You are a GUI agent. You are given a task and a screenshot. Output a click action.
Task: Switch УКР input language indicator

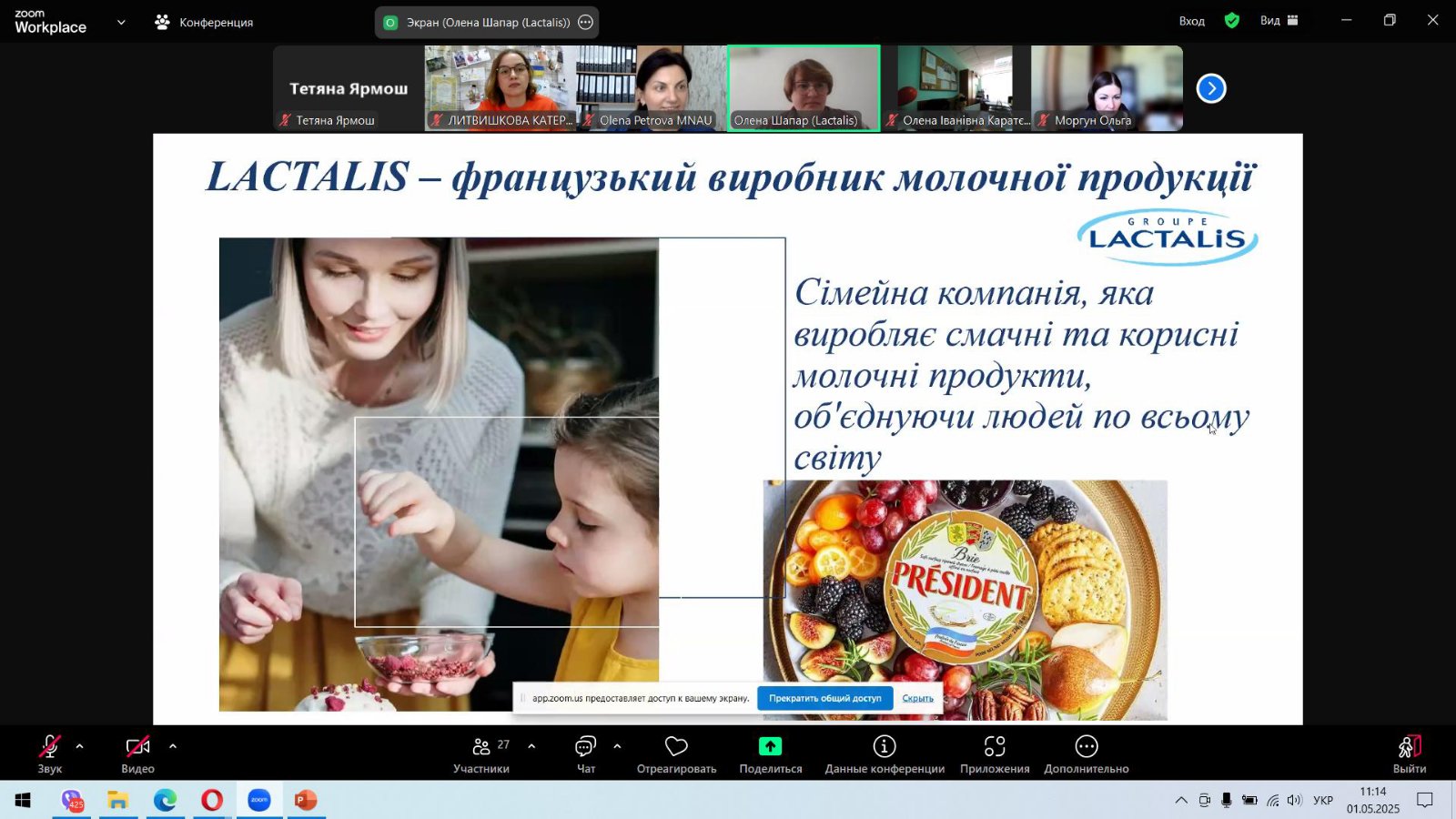(x=1323, y=801)
